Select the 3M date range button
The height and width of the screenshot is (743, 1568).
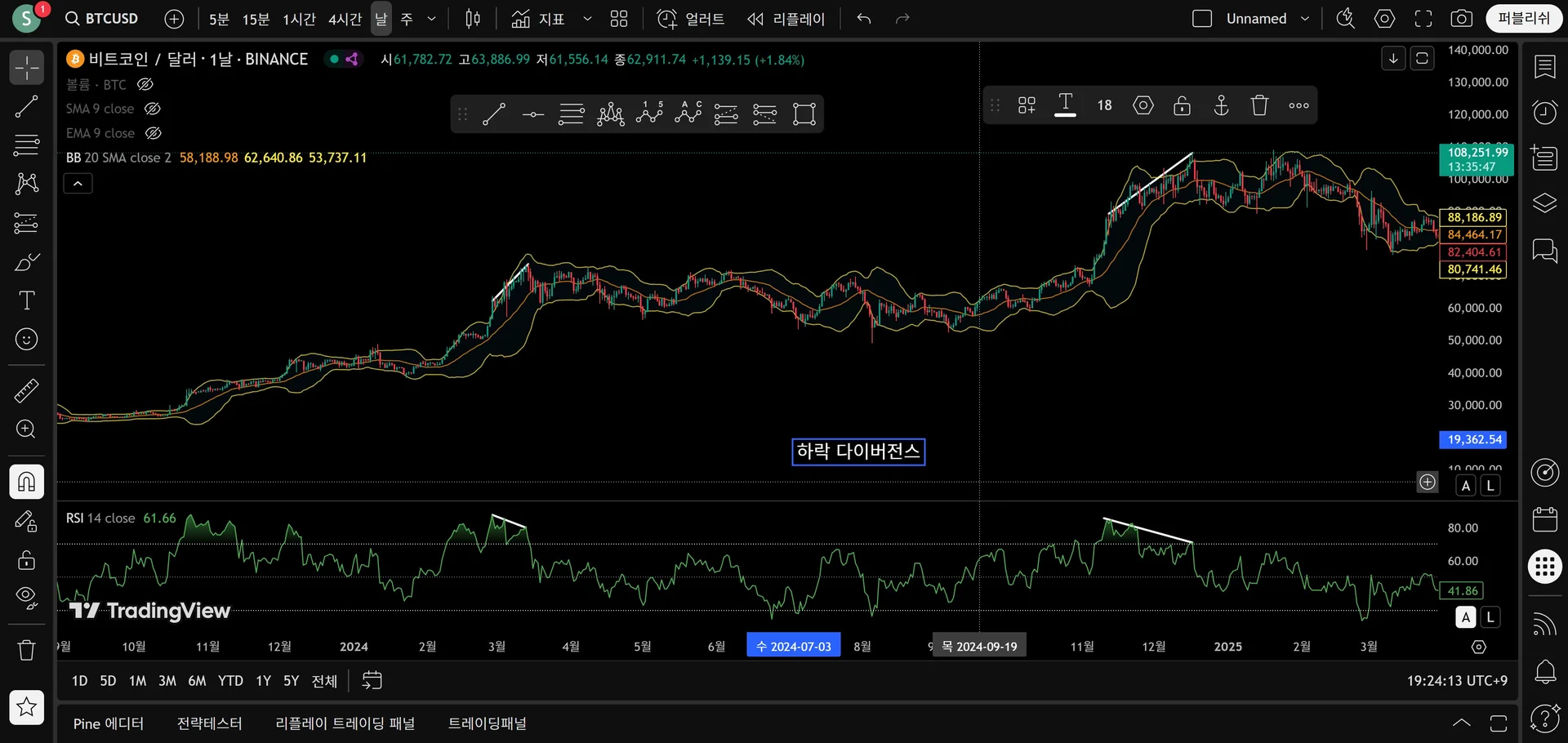[167, 681]
